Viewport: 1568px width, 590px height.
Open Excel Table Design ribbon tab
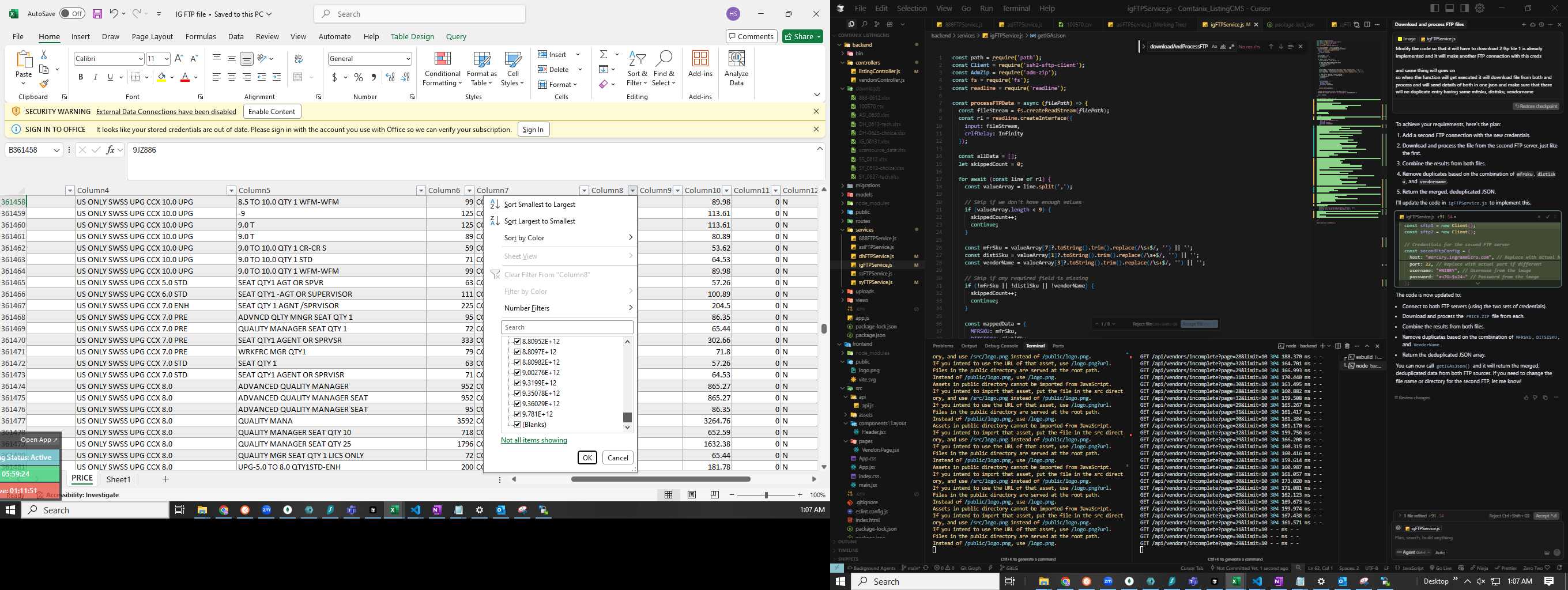tap(412, 36)
